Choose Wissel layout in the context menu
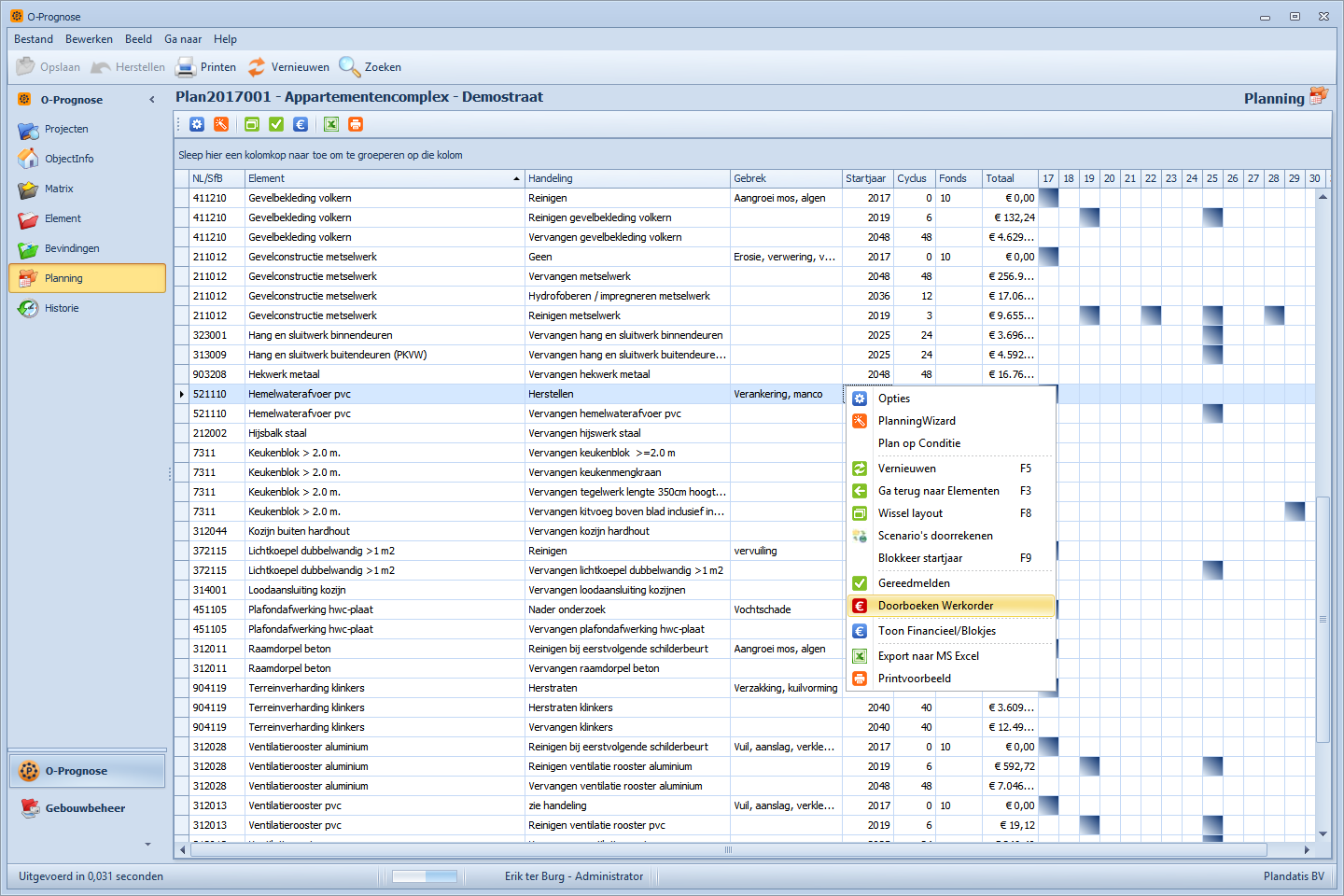The image size is (1344, 896). click(951, 513)
